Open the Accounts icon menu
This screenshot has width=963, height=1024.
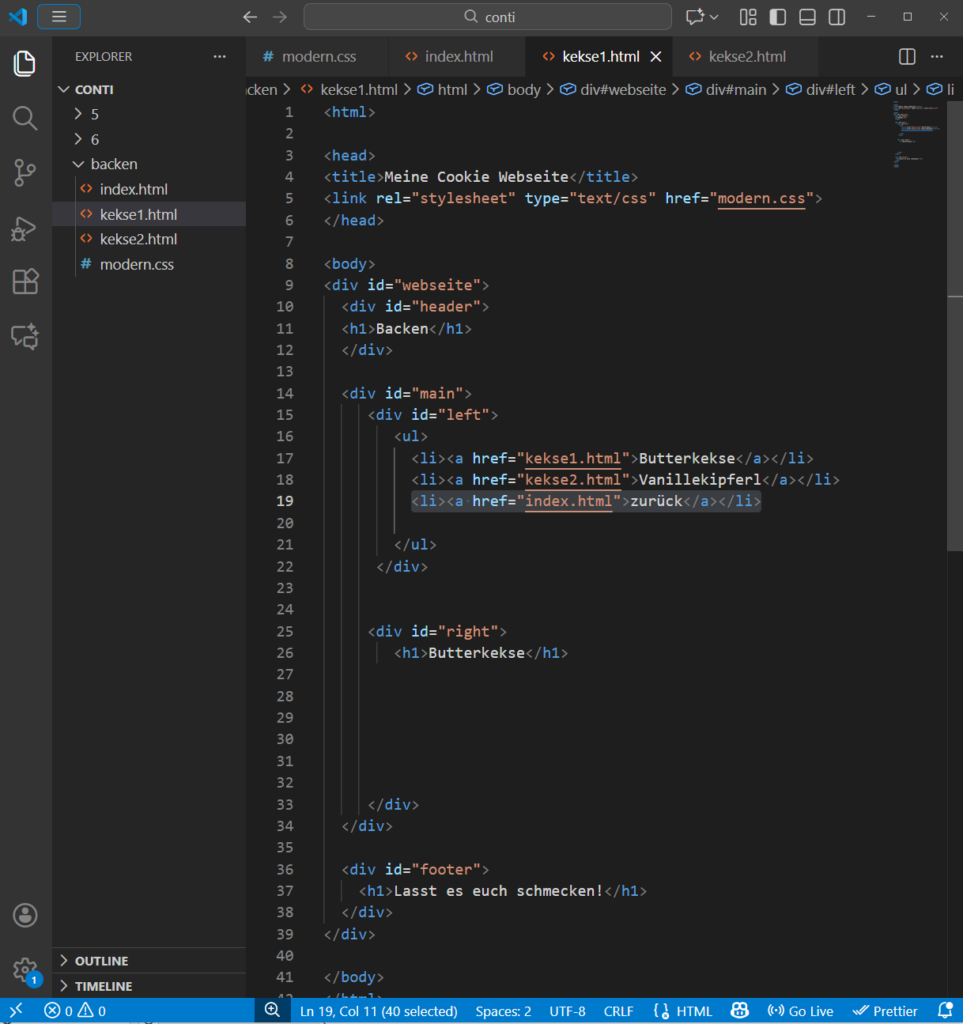point(25,915)
